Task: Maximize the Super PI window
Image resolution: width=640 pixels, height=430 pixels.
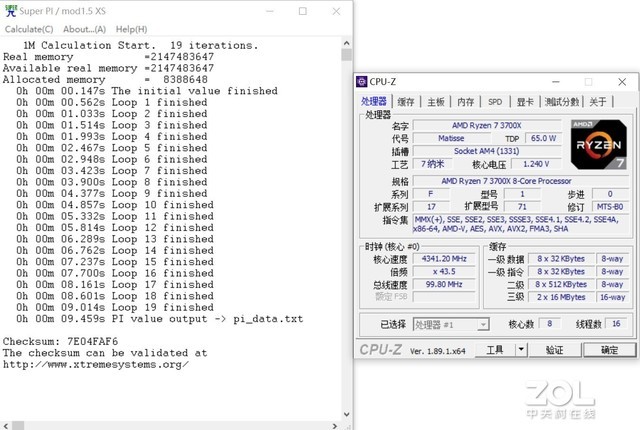Action: (302, 11)
